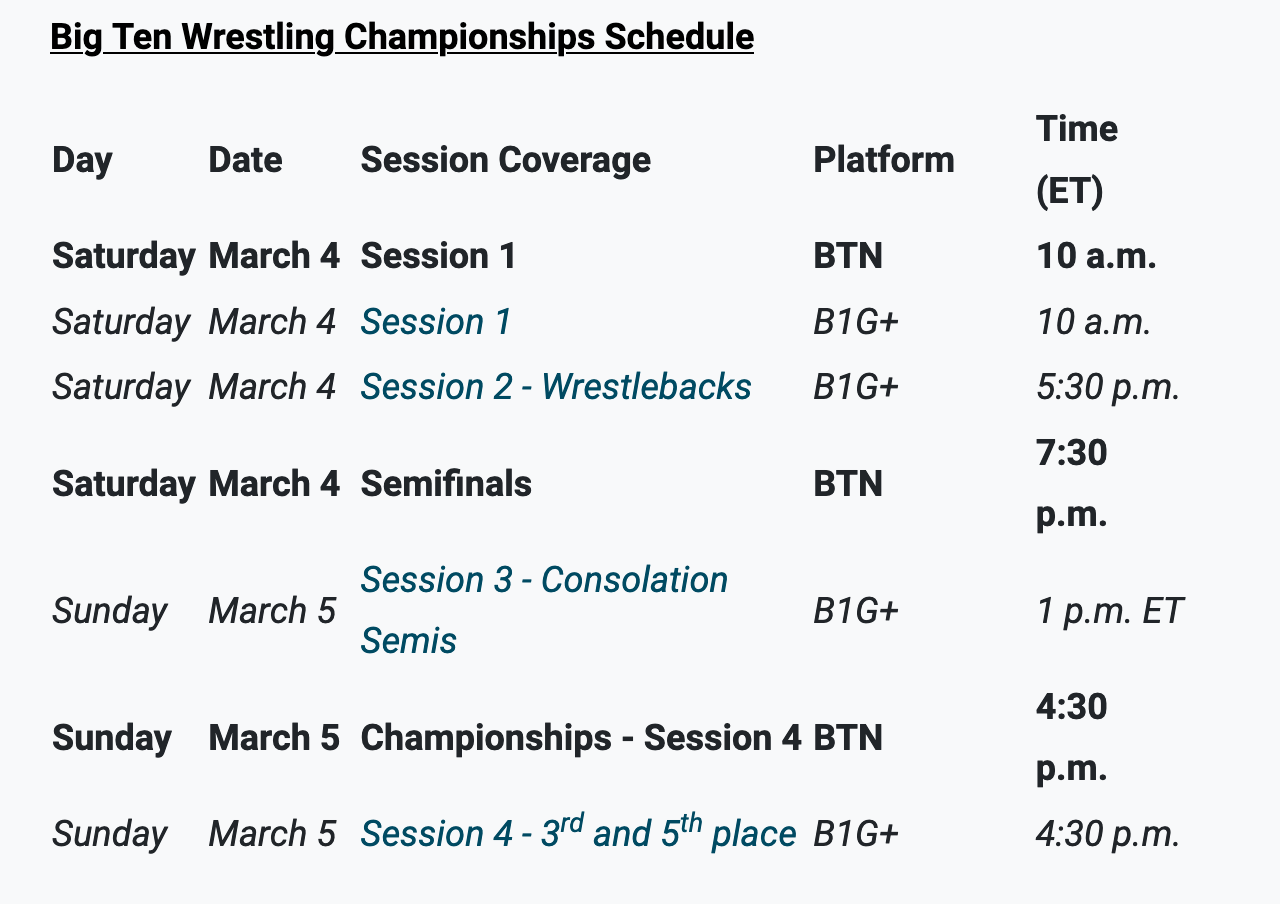This screenshot has height=904, width=1280.
Task: Open the italic Session 1 B1G+ link
Action: click(436, 322)
